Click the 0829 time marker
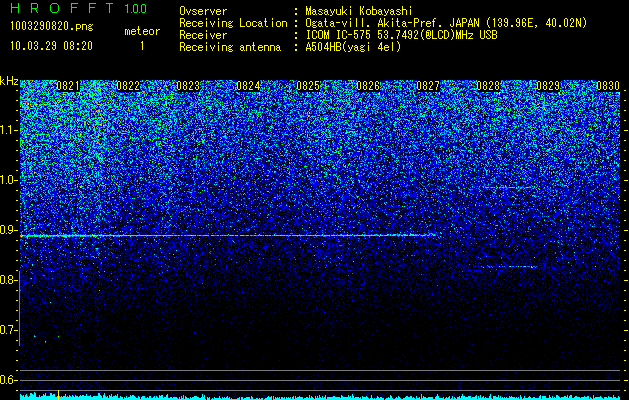The image size is (629, 400). [x=548, y=86]
